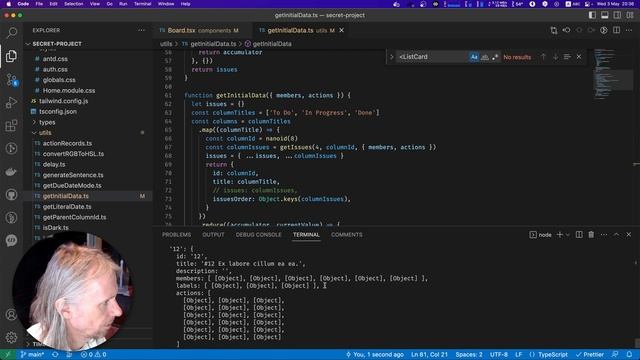Image resolution: width=640 pixels, height=360 pixels.
Task: Collapse the SECRET-PROJECT folder root
Action: point(57,44)
